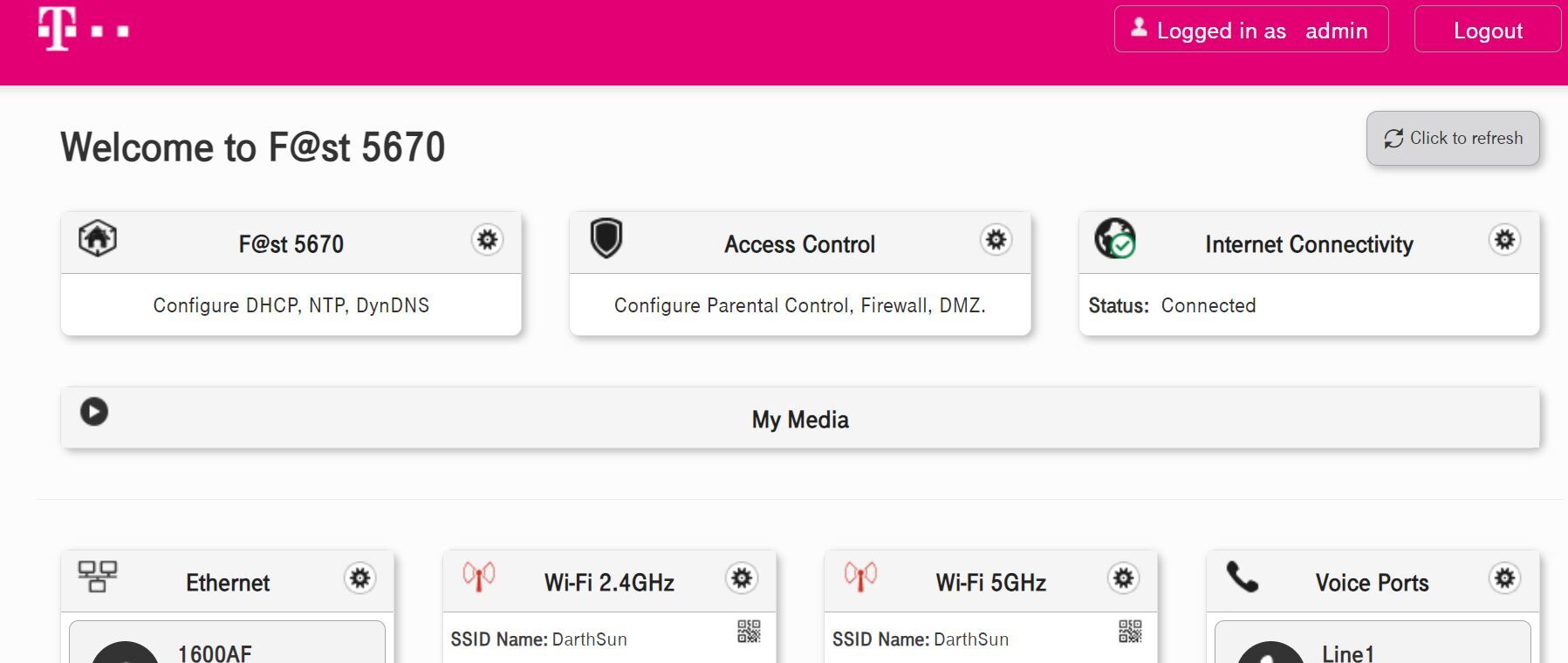Open Voice Ports settings gear
The height and width of the screenshot is (663, 1568).
pos(1504,578)
